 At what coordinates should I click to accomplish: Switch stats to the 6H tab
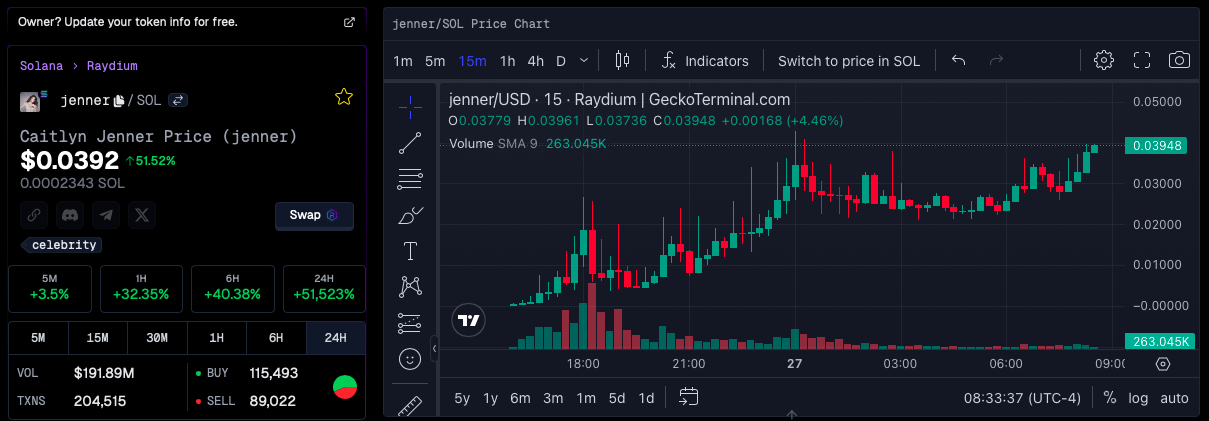pos(276,338)
